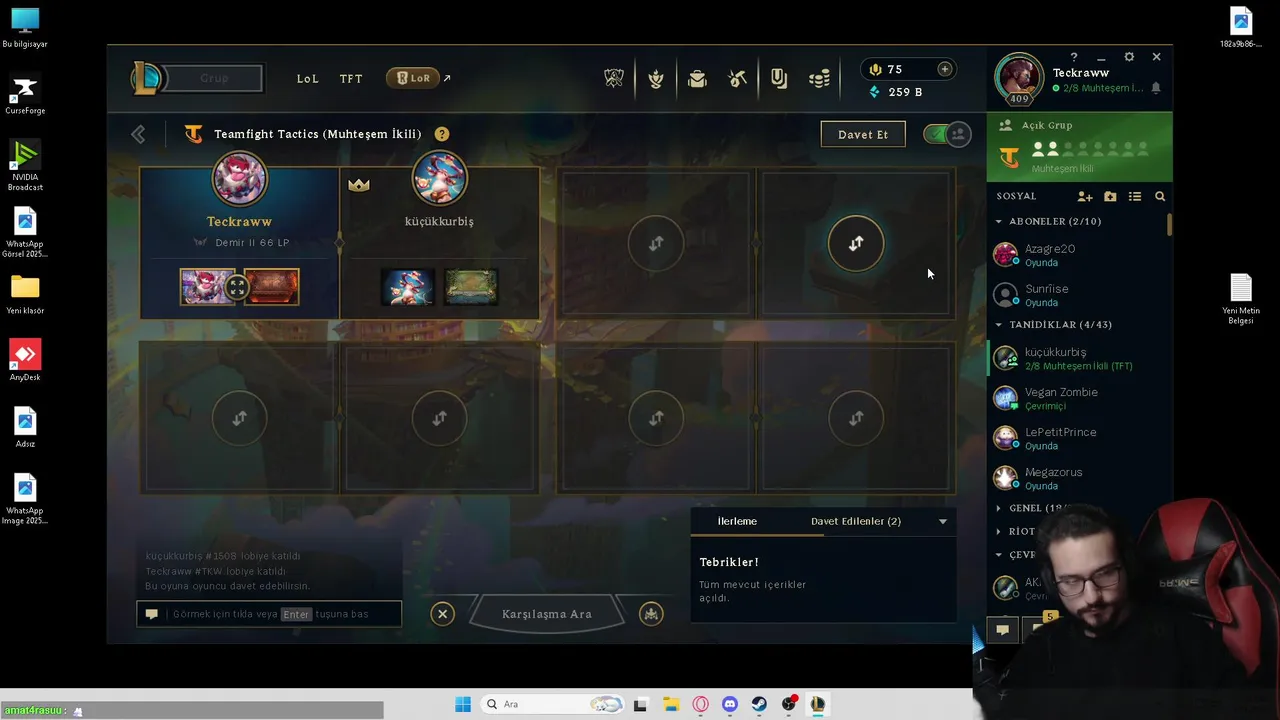The width and height of the screenshot is (1280, 720).
Task: Open Sunriise friend entry
Action: (1078, 295)
